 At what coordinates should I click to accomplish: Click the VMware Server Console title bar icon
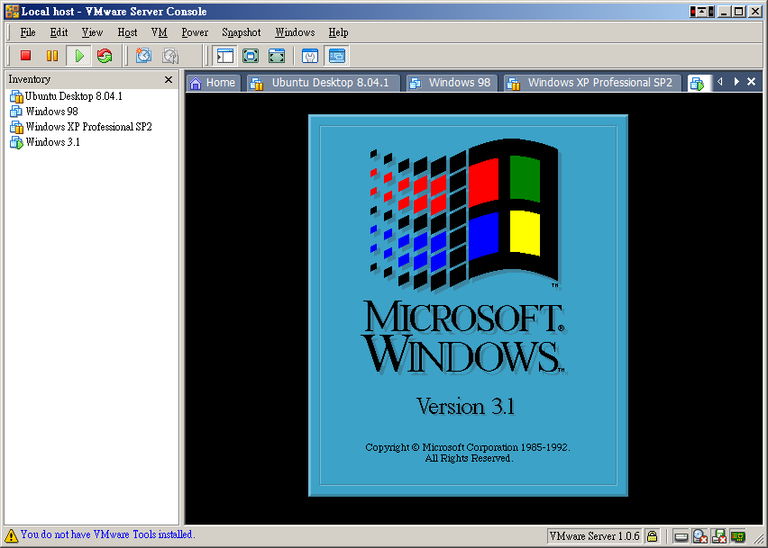(12, 11)
